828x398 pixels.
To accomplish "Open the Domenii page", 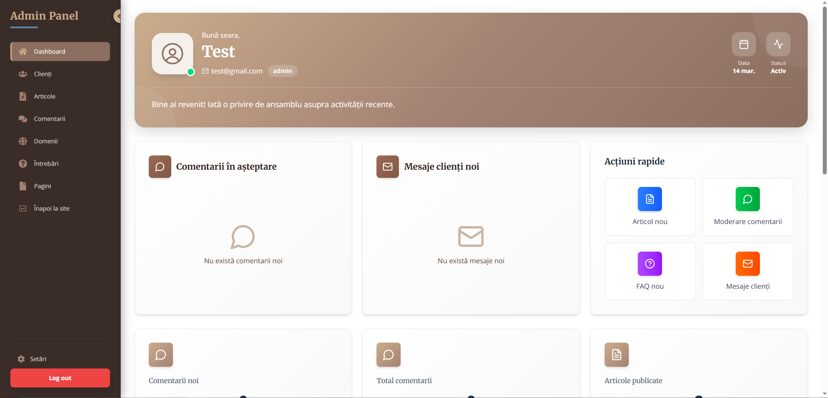I will click(x=60, y=141).
